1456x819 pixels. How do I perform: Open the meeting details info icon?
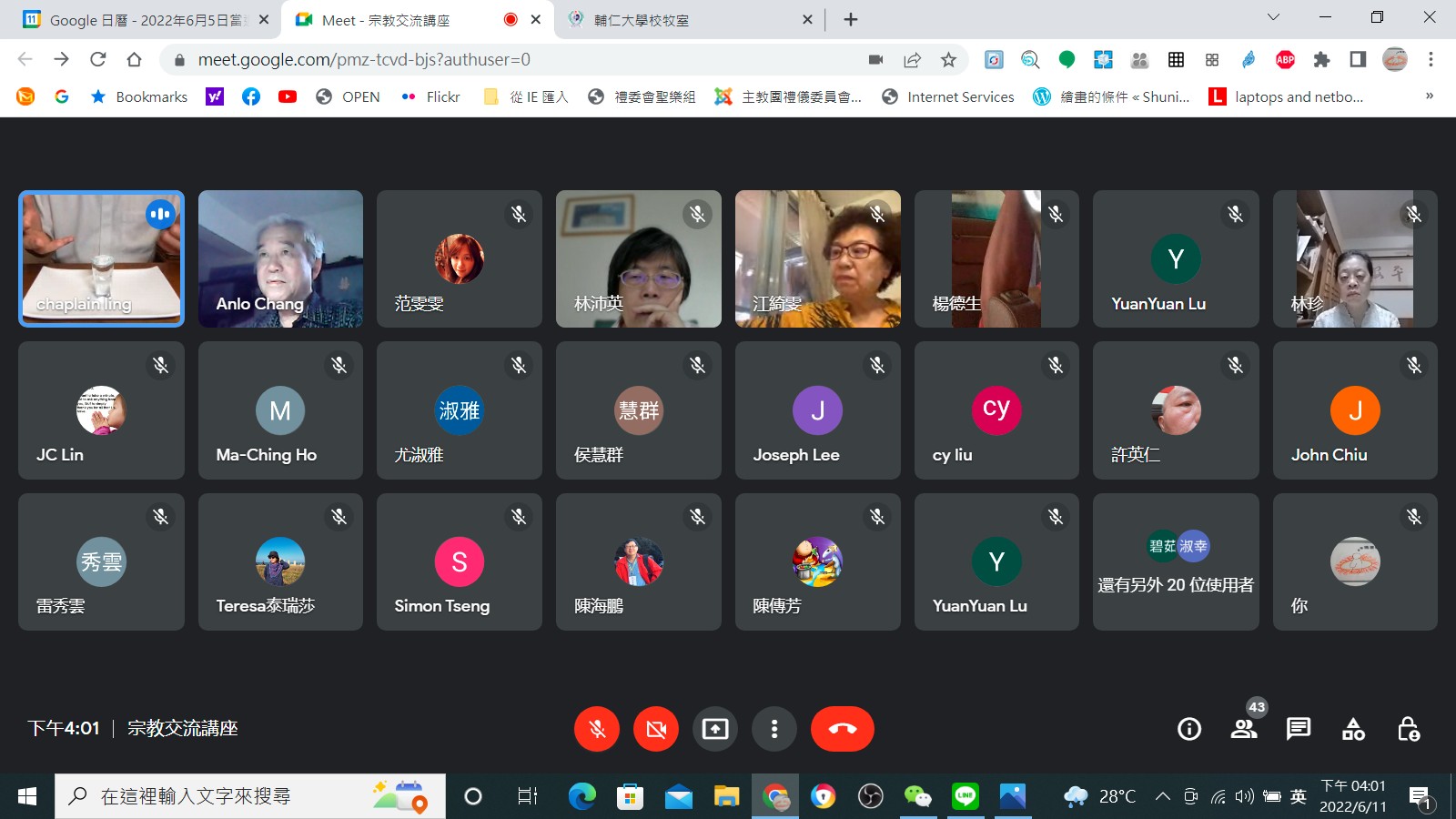coord(1189,729)
